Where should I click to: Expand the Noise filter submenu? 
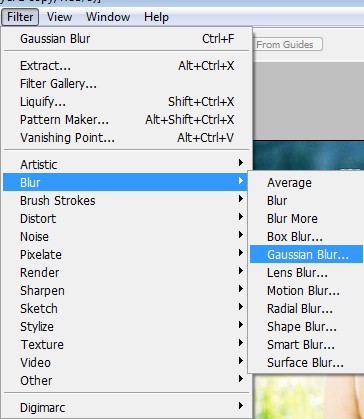point(126,237)
